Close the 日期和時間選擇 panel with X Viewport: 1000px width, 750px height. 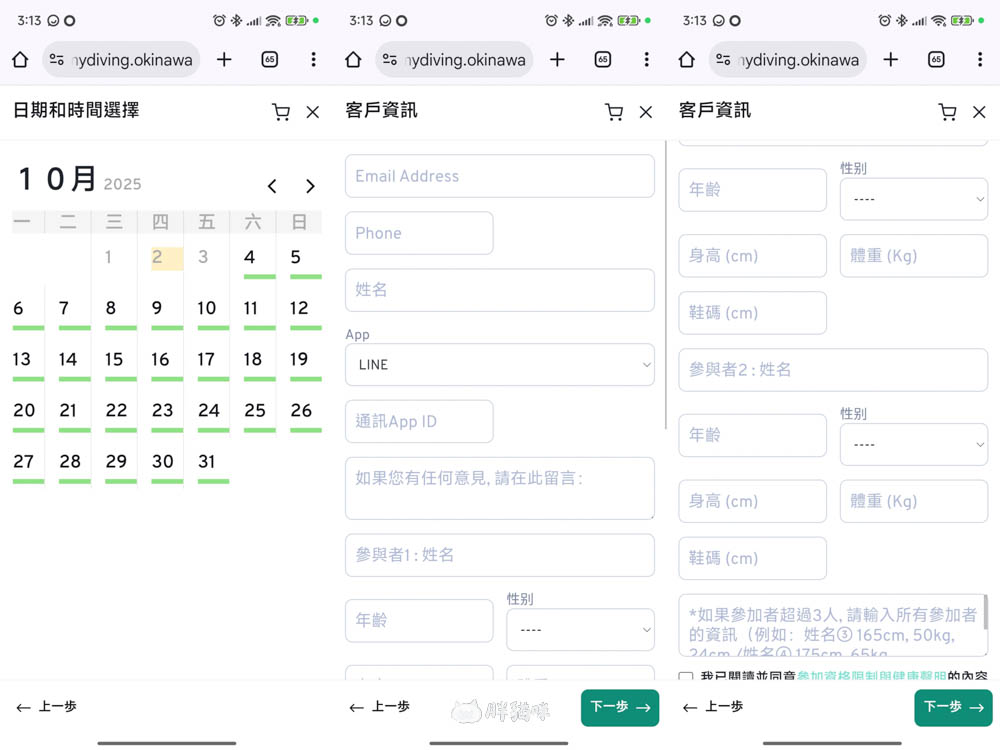click(313, 112)
